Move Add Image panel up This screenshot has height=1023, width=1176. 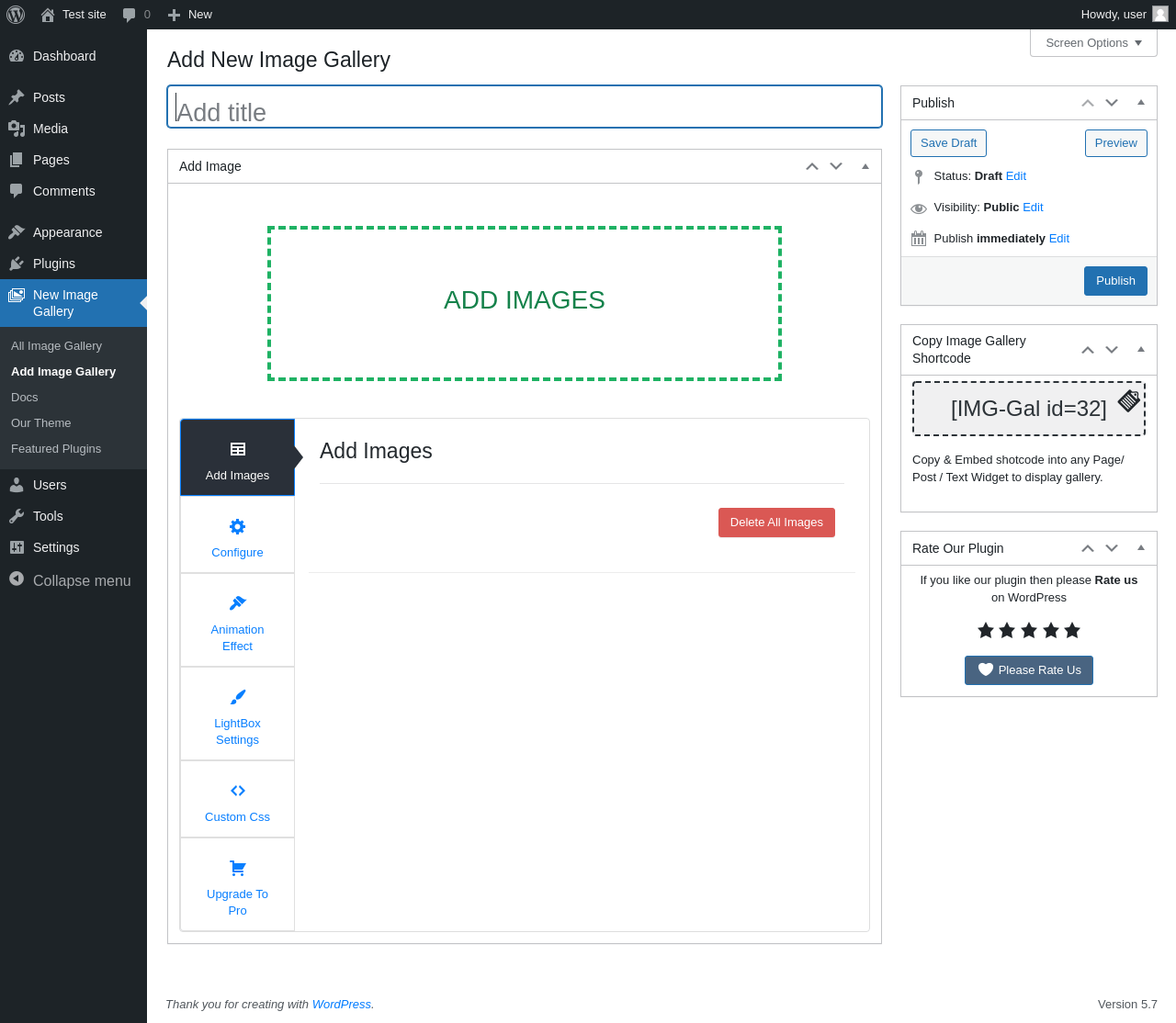(812, 166)
